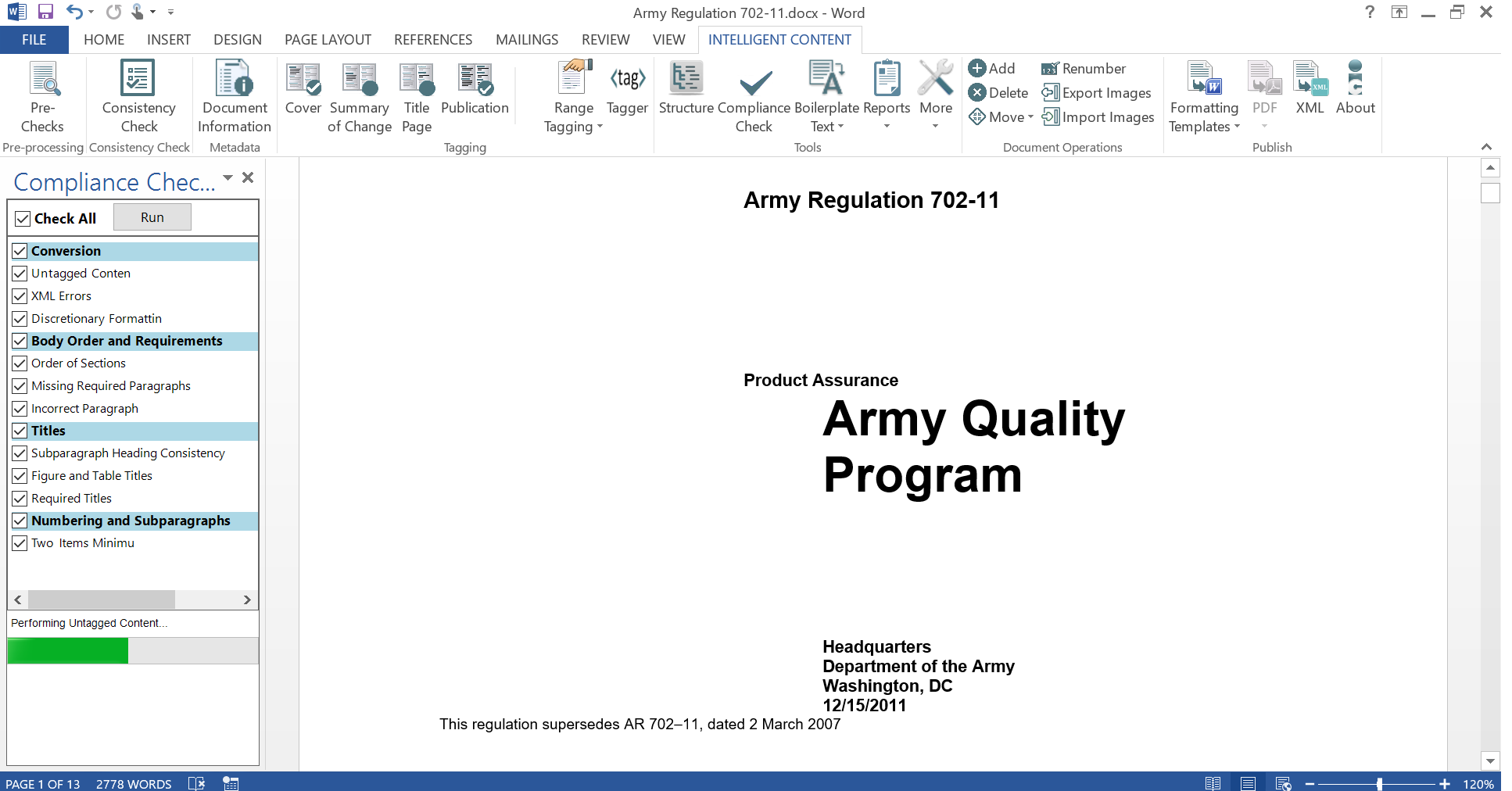Uncheck Order of Sections
Image resolution: width=1512 pixels, height=791 pixels.
(20, 363)
